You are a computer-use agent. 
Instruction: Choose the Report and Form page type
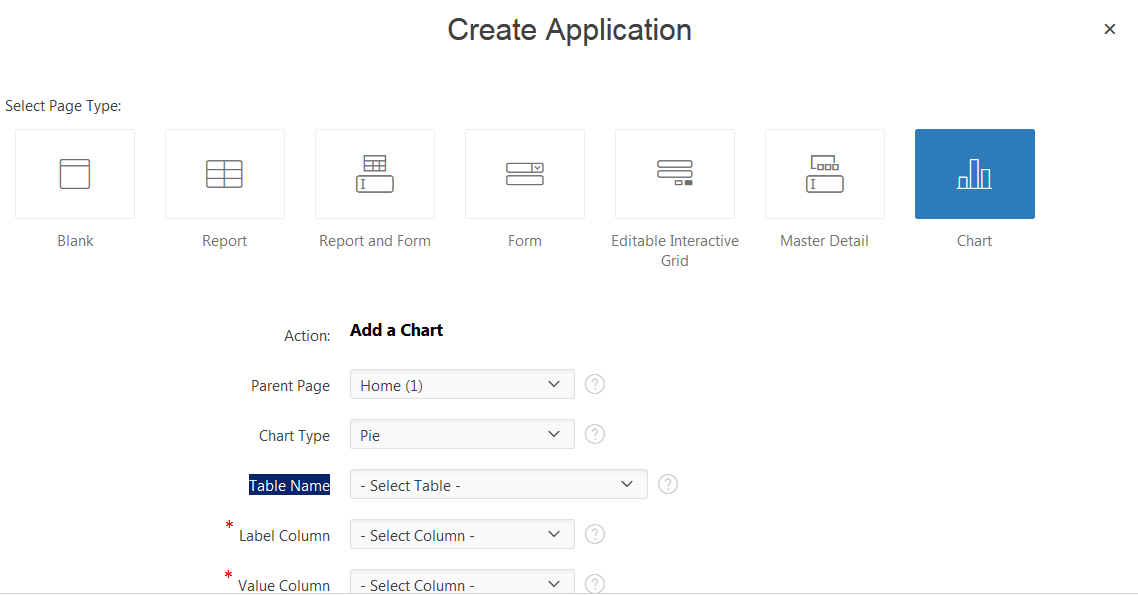(375, 173)
